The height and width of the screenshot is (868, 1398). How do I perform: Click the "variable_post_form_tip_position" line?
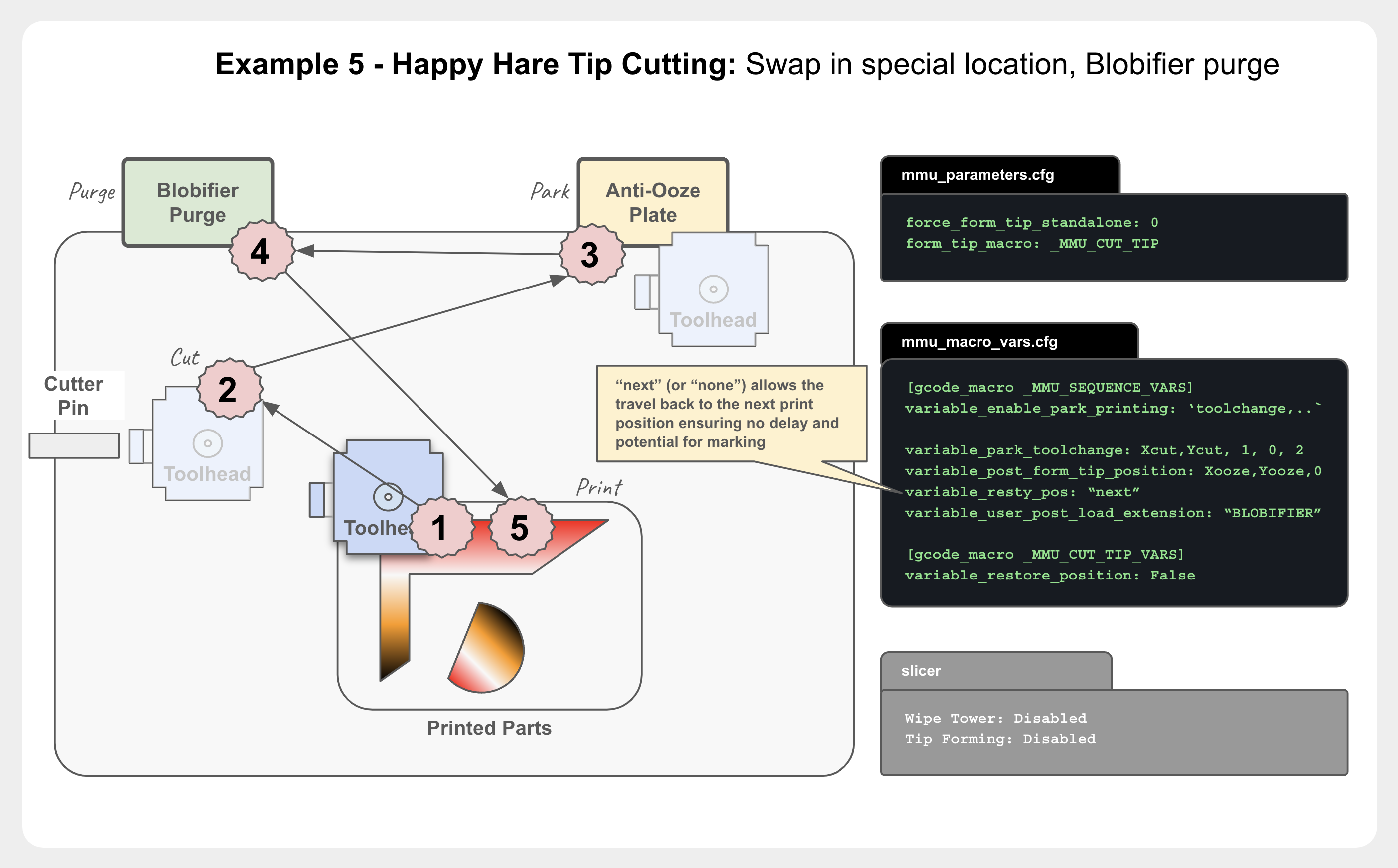tap(1114, 471)
